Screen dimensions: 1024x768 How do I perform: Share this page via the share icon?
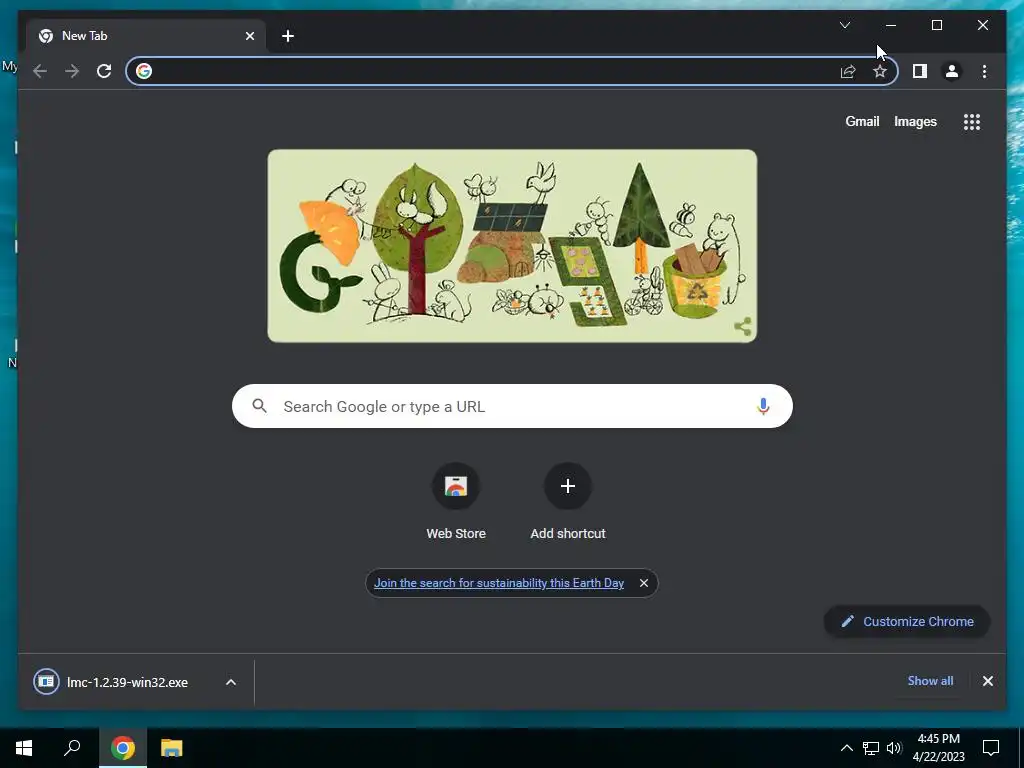tap(848, 71)
